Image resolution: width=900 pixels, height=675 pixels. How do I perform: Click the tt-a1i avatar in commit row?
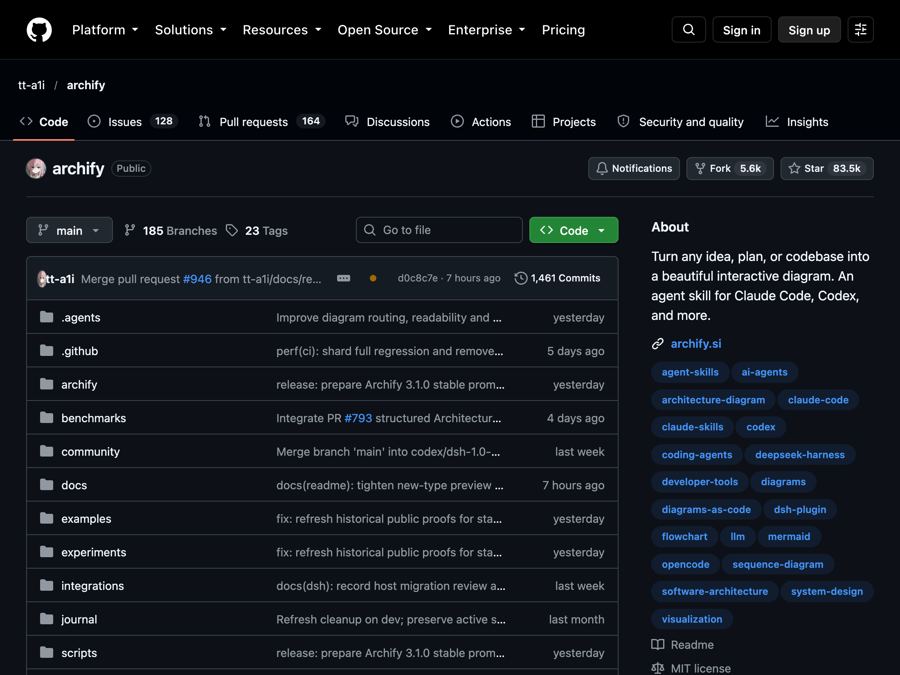click(x=41, y=279)
